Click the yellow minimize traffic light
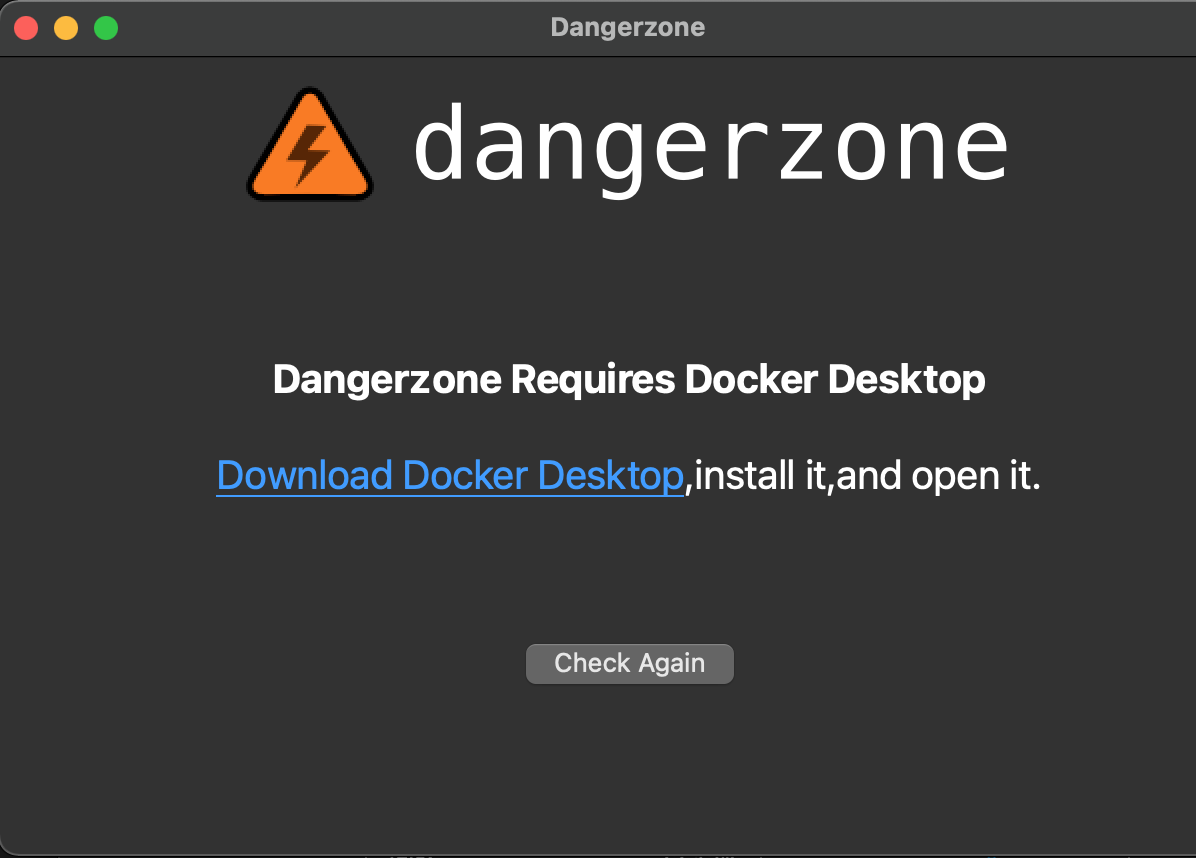 pos(66,27)
